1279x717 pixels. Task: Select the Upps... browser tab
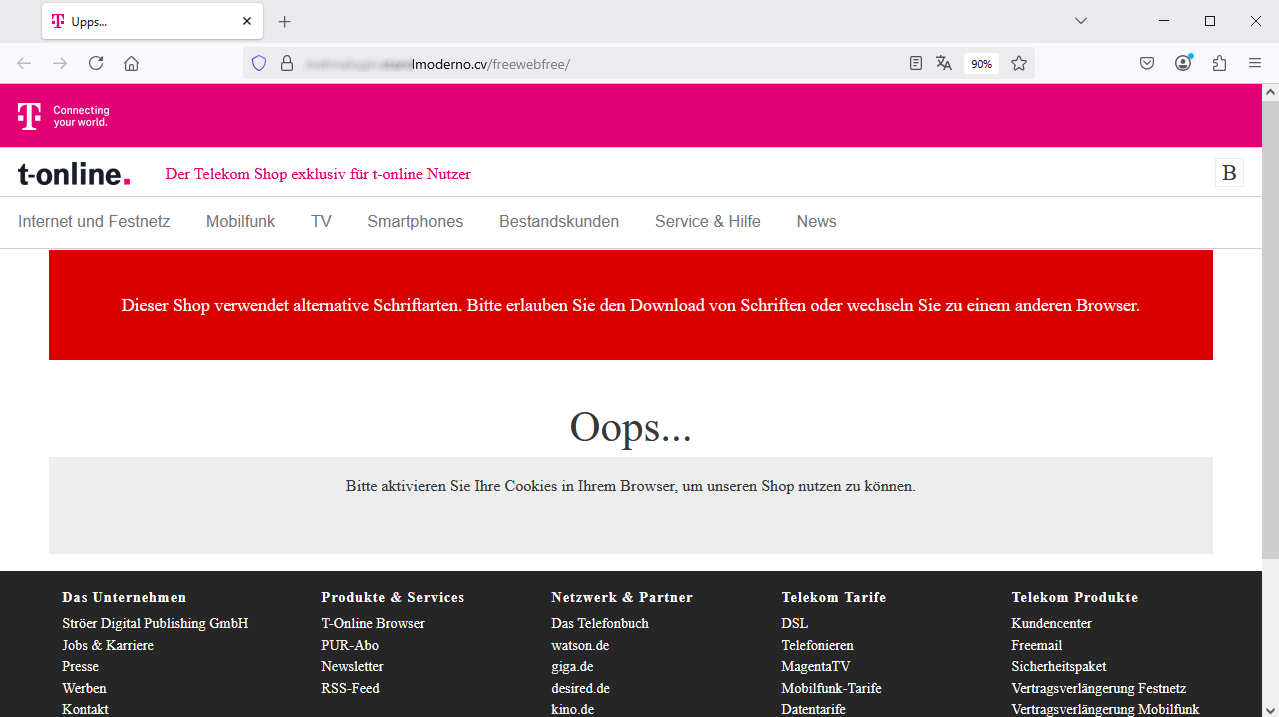pyautogui.click(x=152, y=21)
